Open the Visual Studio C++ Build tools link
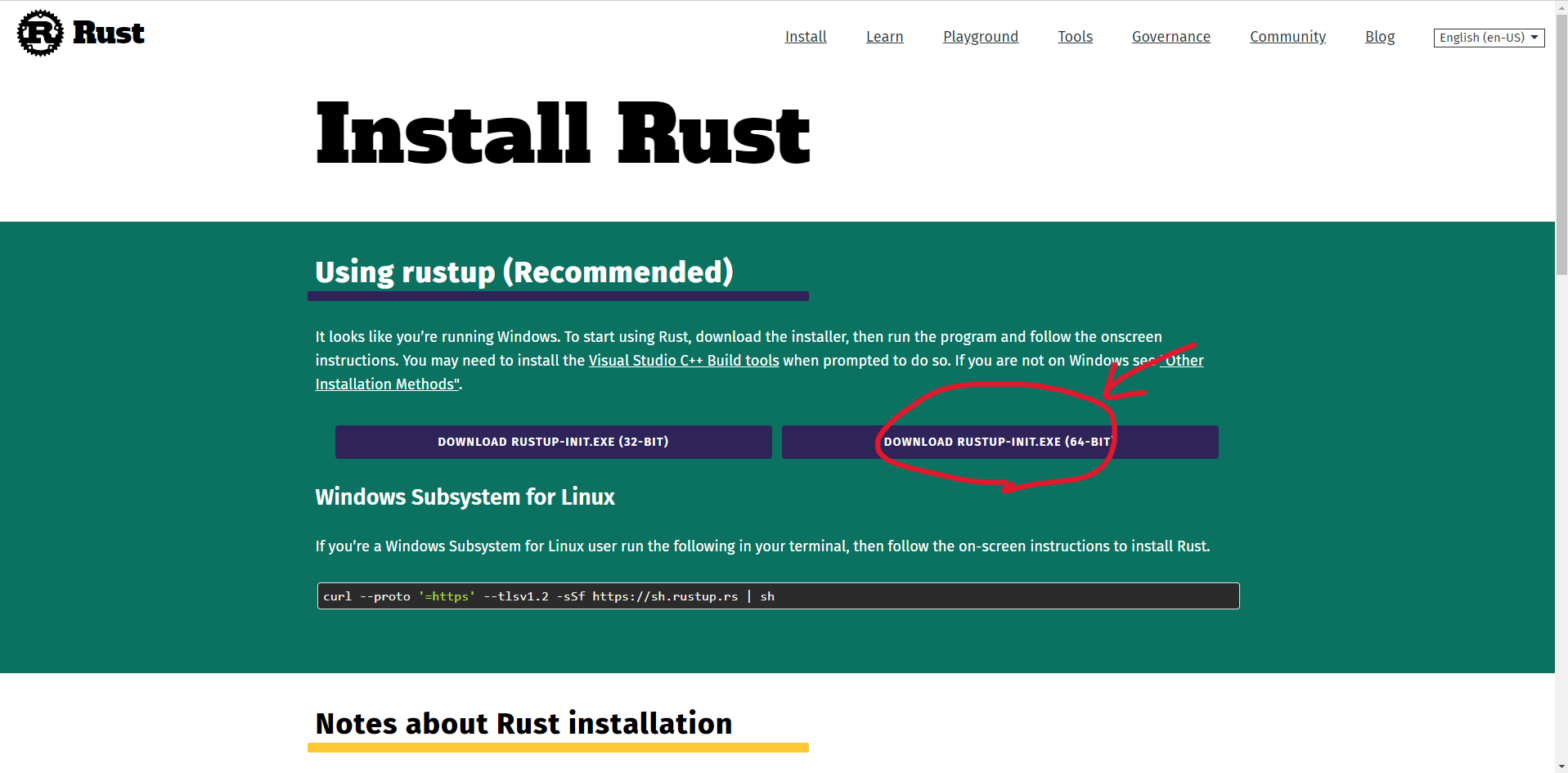Screen dimensions: 1568x773 point(683,360)
